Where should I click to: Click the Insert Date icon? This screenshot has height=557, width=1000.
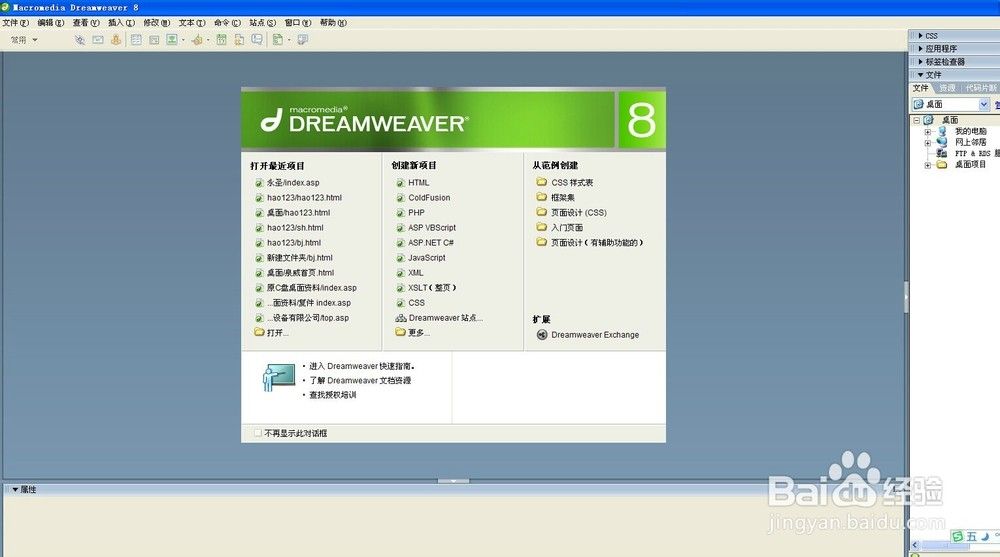[x=221, y=40]
